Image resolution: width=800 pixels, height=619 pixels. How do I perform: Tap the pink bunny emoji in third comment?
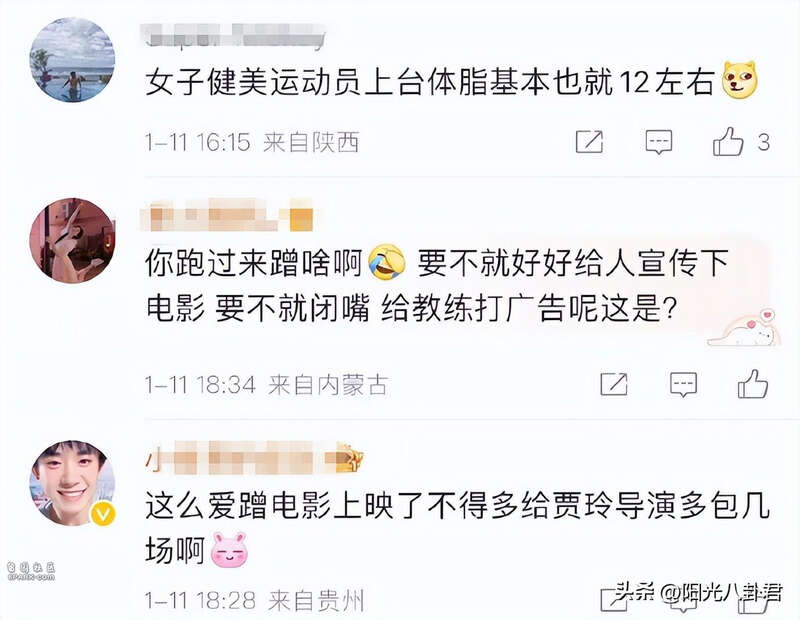[230, 550]
